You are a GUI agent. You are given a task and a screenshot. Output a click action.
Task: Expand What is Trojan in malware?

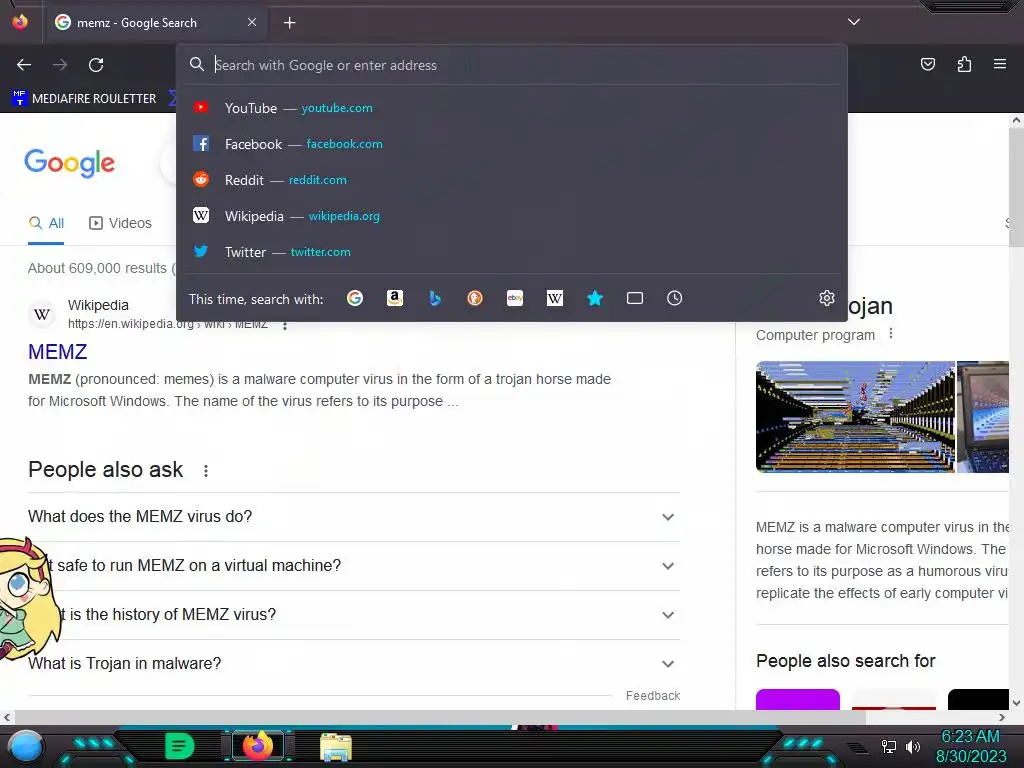pos(354,664)
